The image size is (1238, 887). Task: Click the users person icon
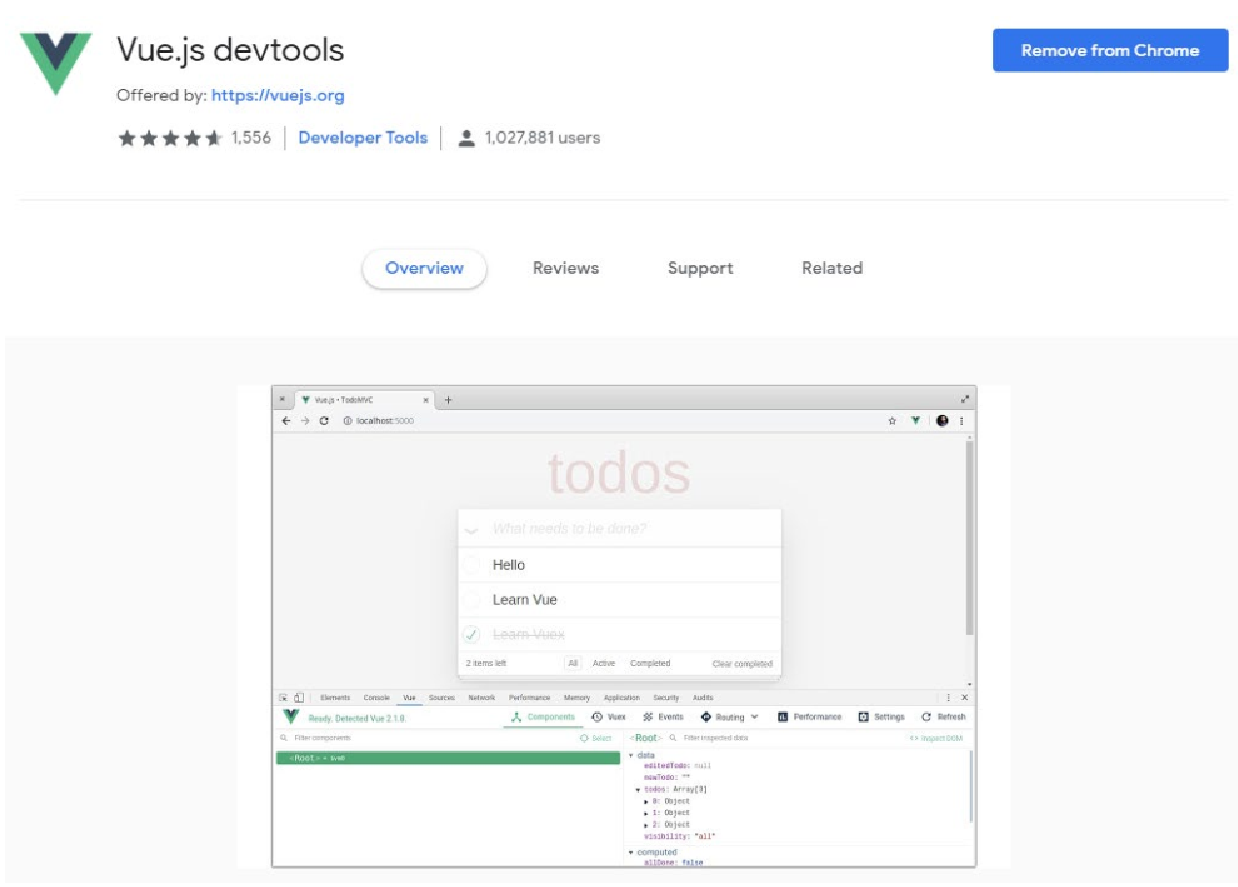pyautogui.click(x=466, y=139)
